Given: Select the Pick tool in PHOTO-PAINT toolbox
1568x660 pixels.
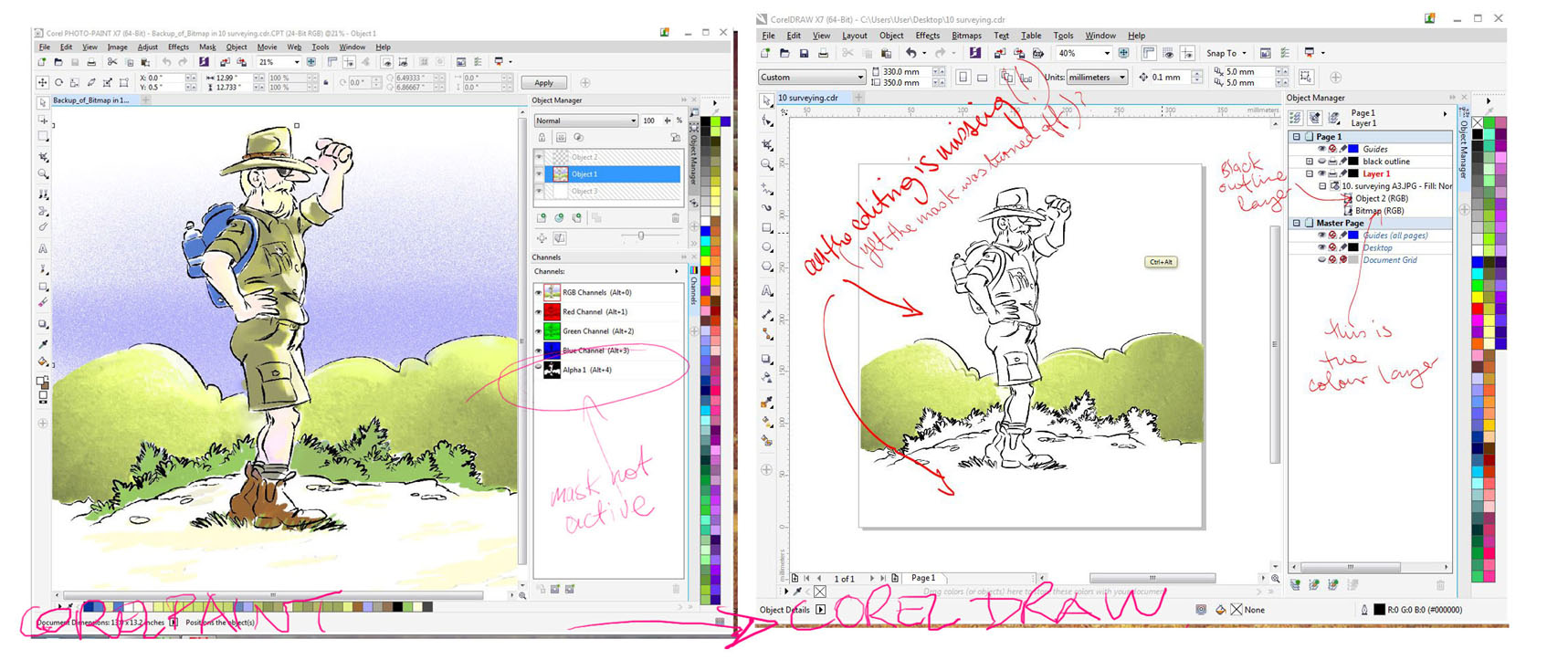Looking at the screenshot, I should pyautogui.click(x=43, y=103).
